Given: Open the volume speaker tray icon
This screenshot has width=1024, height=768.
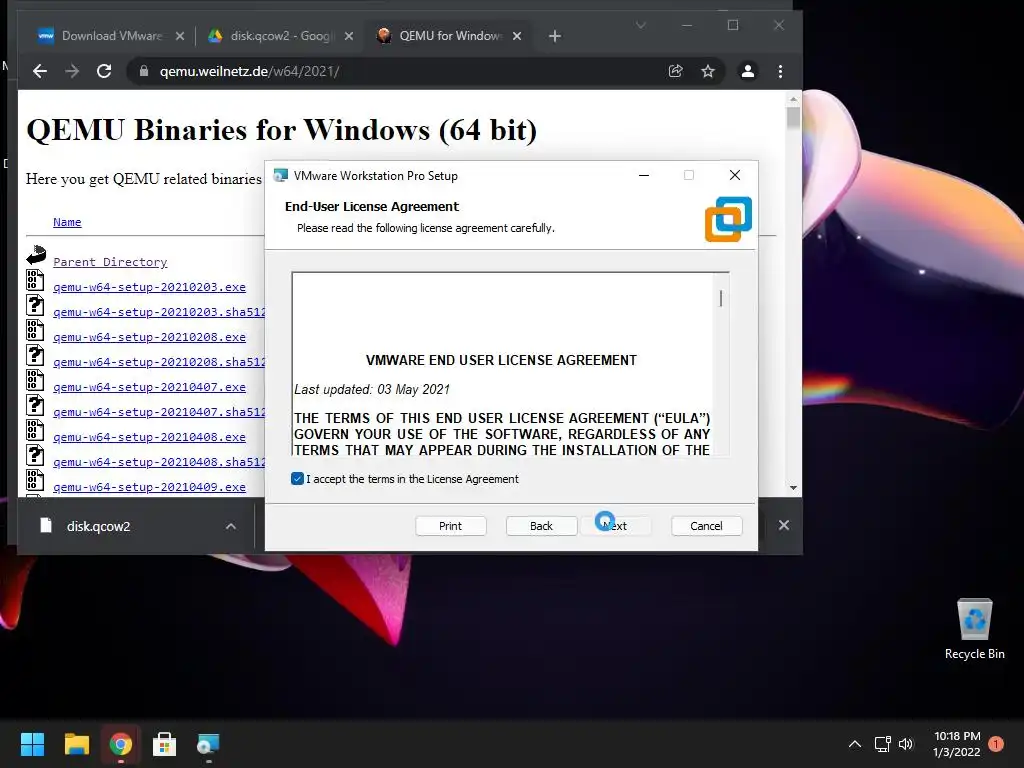Looking at the screenshot, I should click(x=906, y=744).
